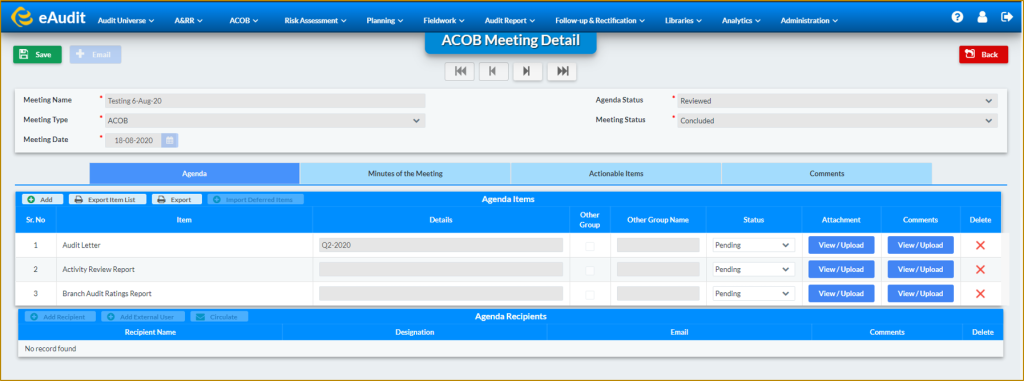
Task: Click Add Recipient button
Action: coord(61,316)
